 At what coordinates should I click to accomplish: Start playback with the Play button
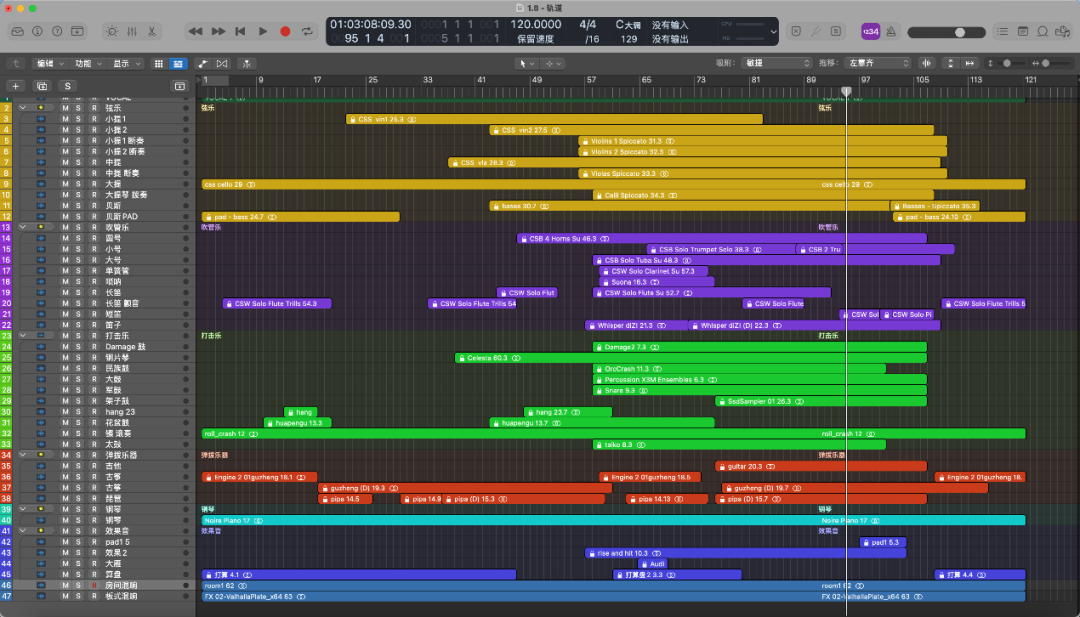click(x=262, y=31)
